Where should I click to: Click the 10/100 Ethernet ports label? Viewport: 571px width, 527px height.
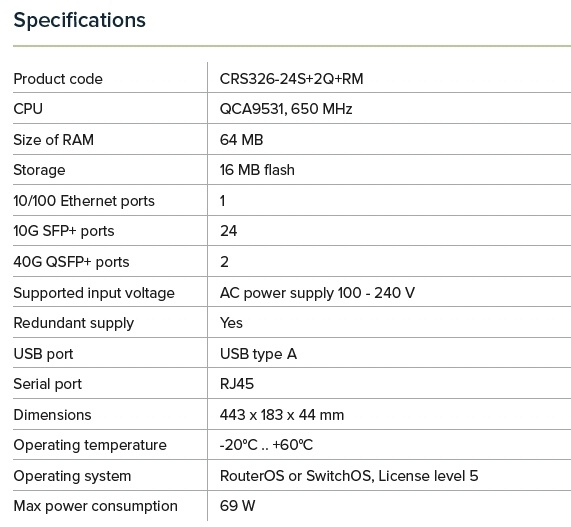tap(84, 201)
